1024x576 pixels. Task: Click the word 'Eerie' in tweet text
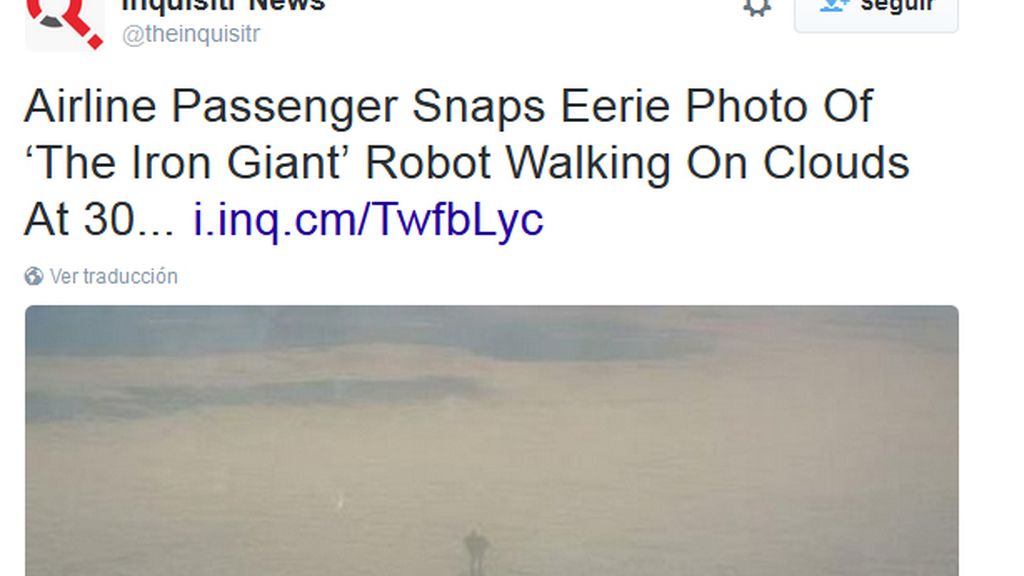[x=615, y=106]
